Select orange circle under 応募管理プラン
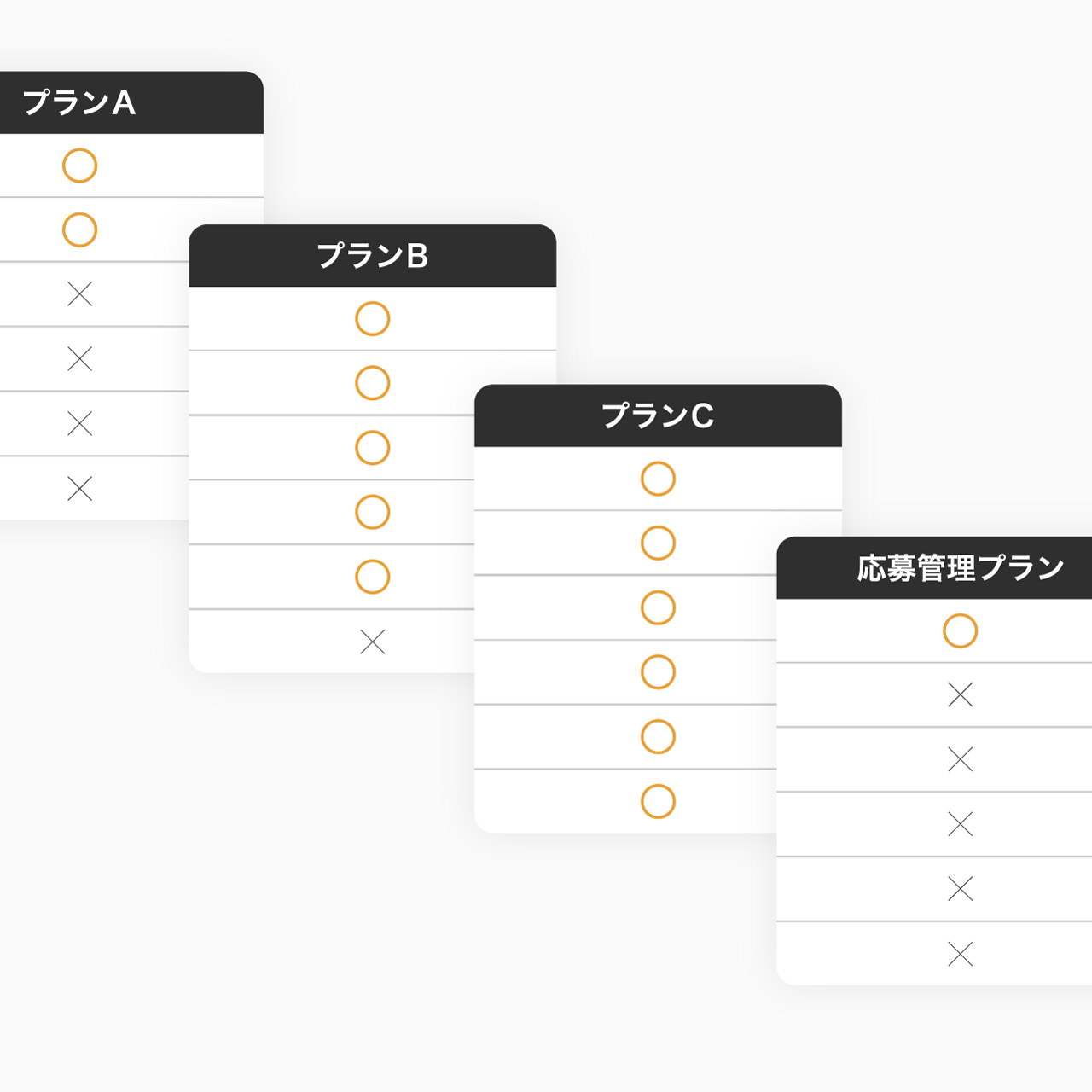The width and height of the screenshot is (1092, 1092). 960,630
